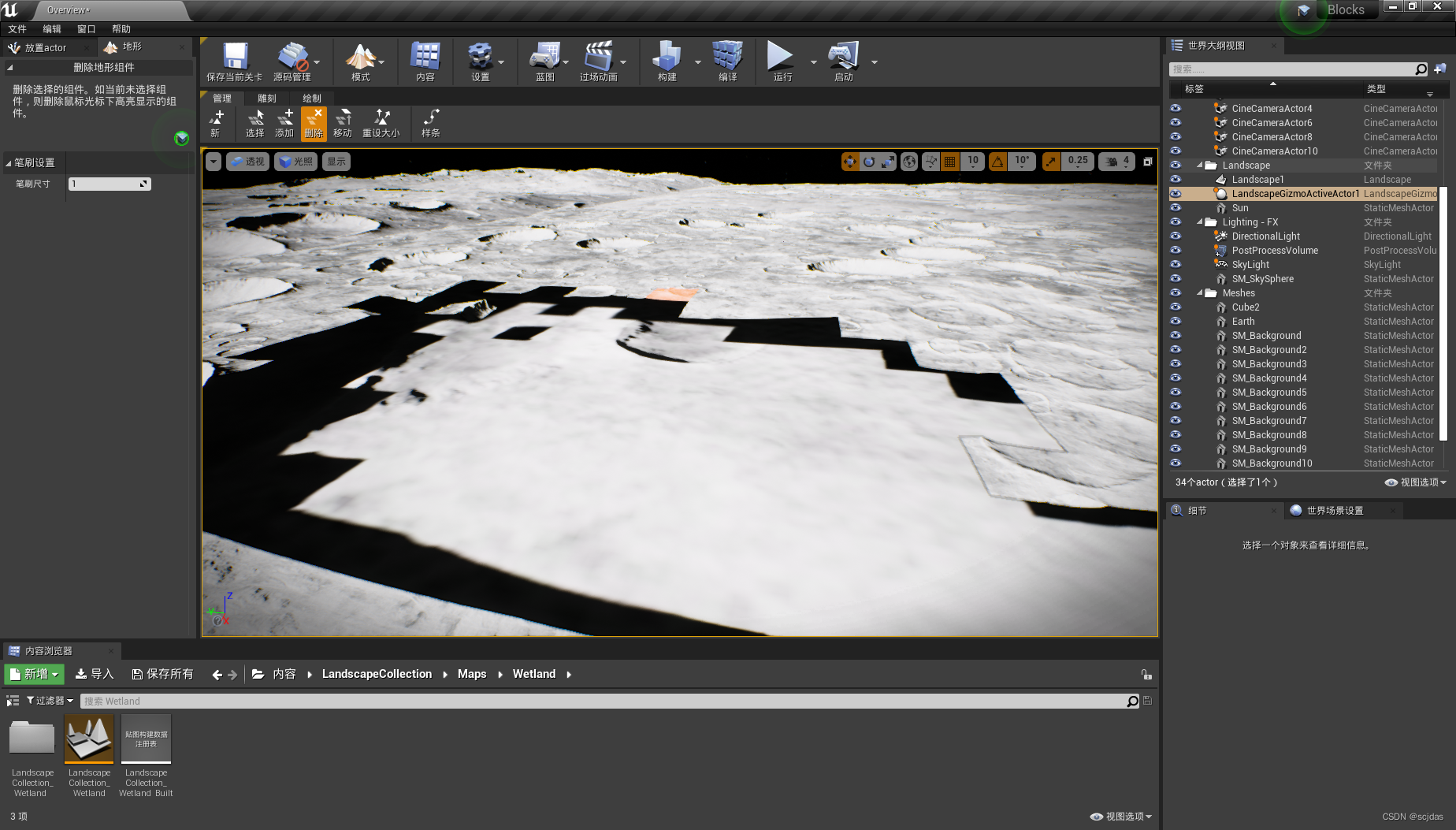Screen dimensions: 1456x830
Task: Activate the 添加 component tool
Action: pyautogui.click(x=284, y=123)
